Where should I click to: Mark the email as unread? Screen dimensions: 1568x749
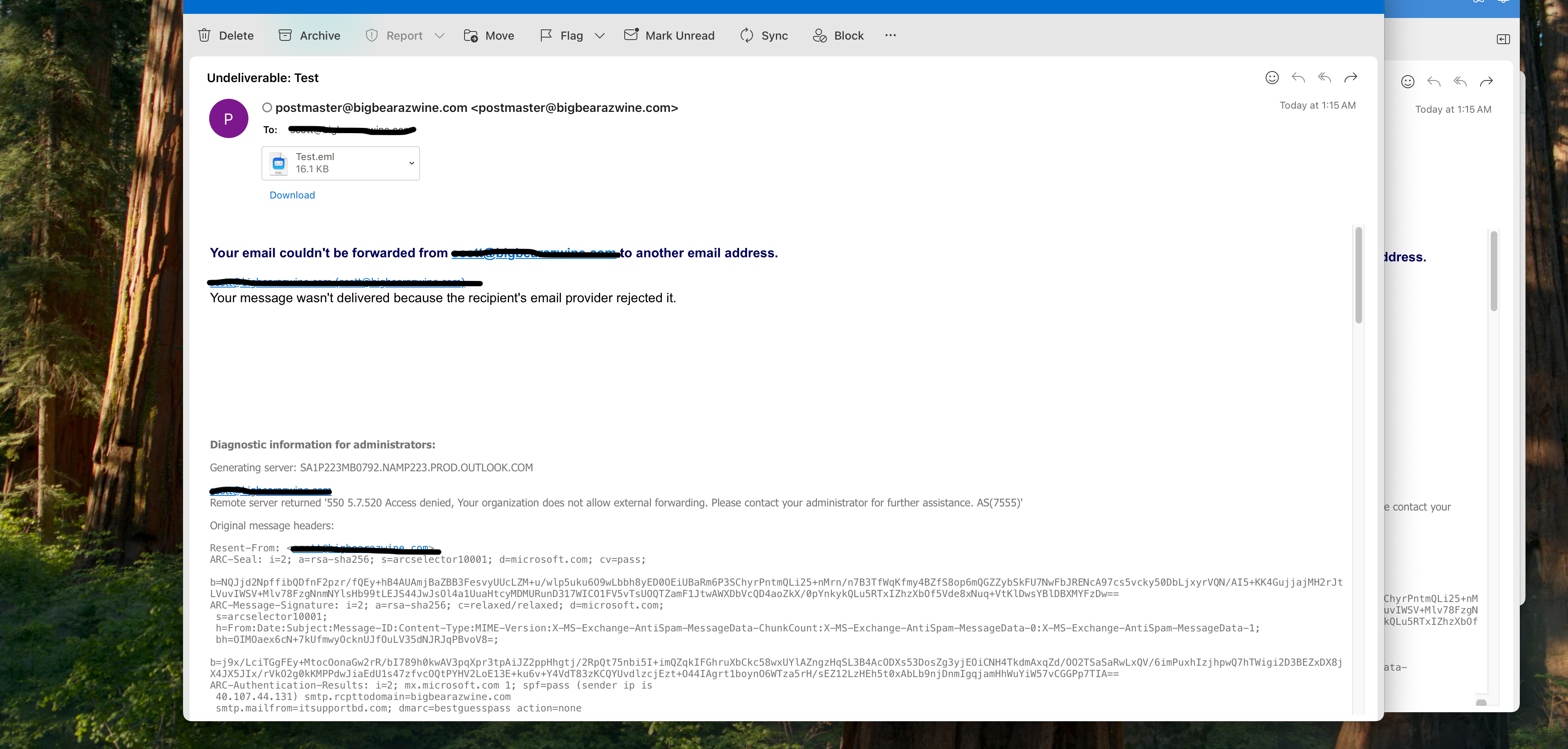pos(669,35)
